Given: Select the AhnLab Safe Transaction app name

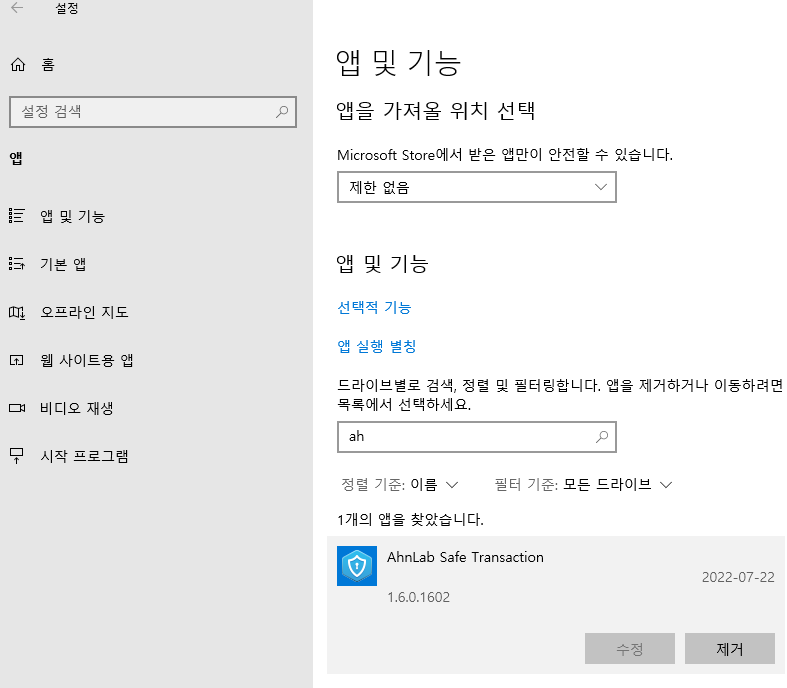Looking at the screenshot, I should pos(465,557).
